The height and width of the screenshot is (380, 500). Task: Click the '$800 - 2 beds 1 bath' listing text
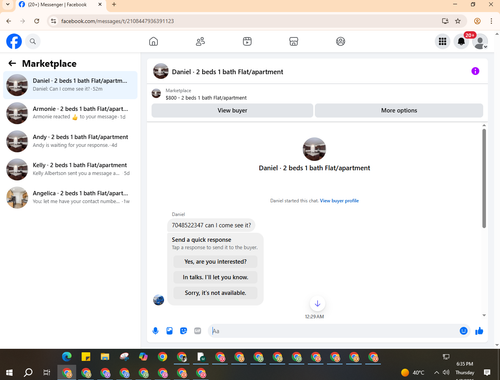pos(206,98)
